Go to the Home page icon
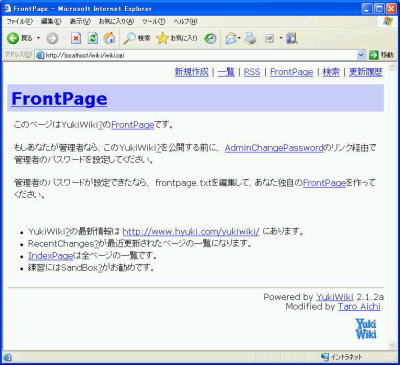This screenshot has width=400, height=365. pyautogui.click(x=109, y=38)
